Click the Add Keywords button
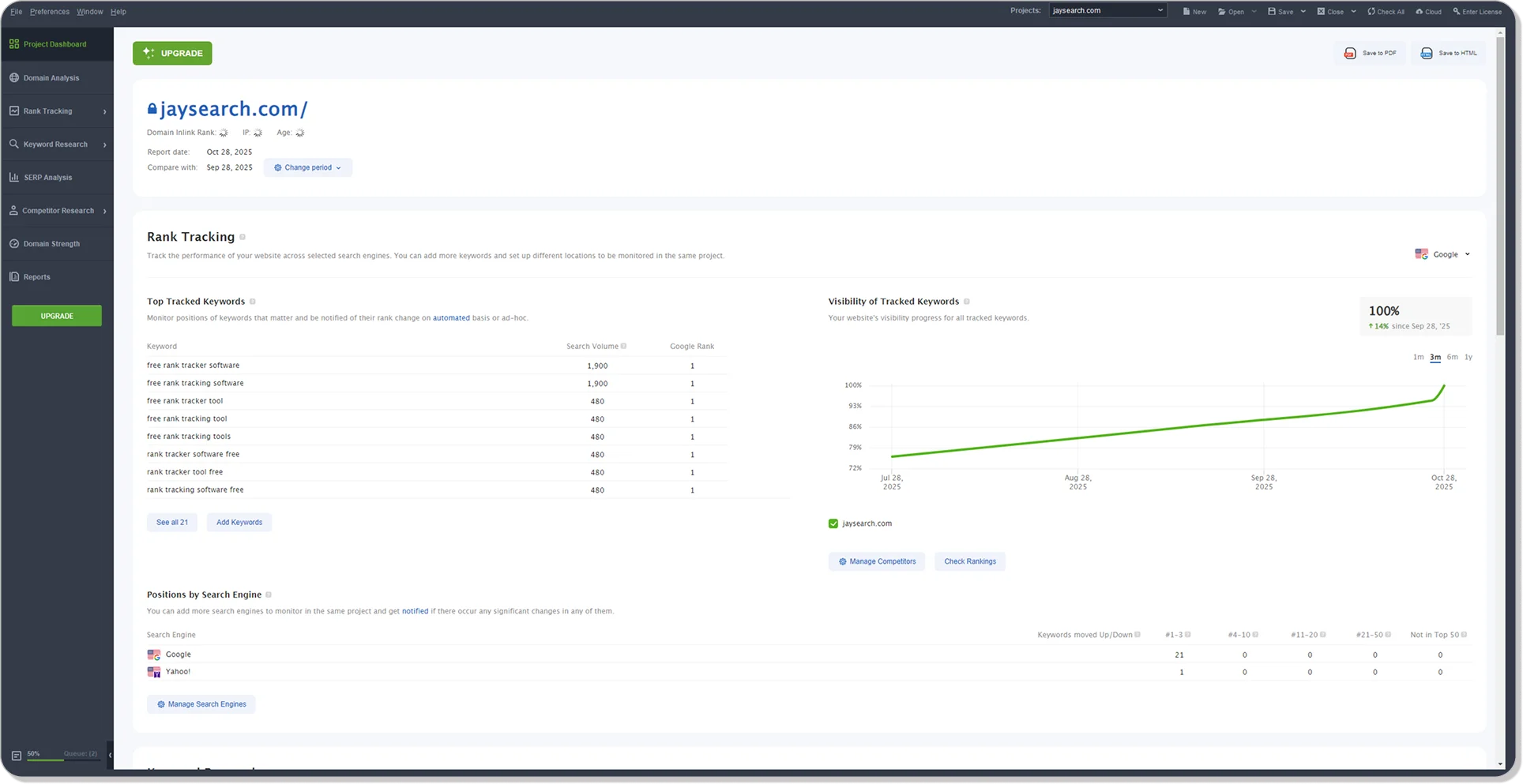Screen dimensions: 1523x784 pyautogui.click(x=239, y=522)
